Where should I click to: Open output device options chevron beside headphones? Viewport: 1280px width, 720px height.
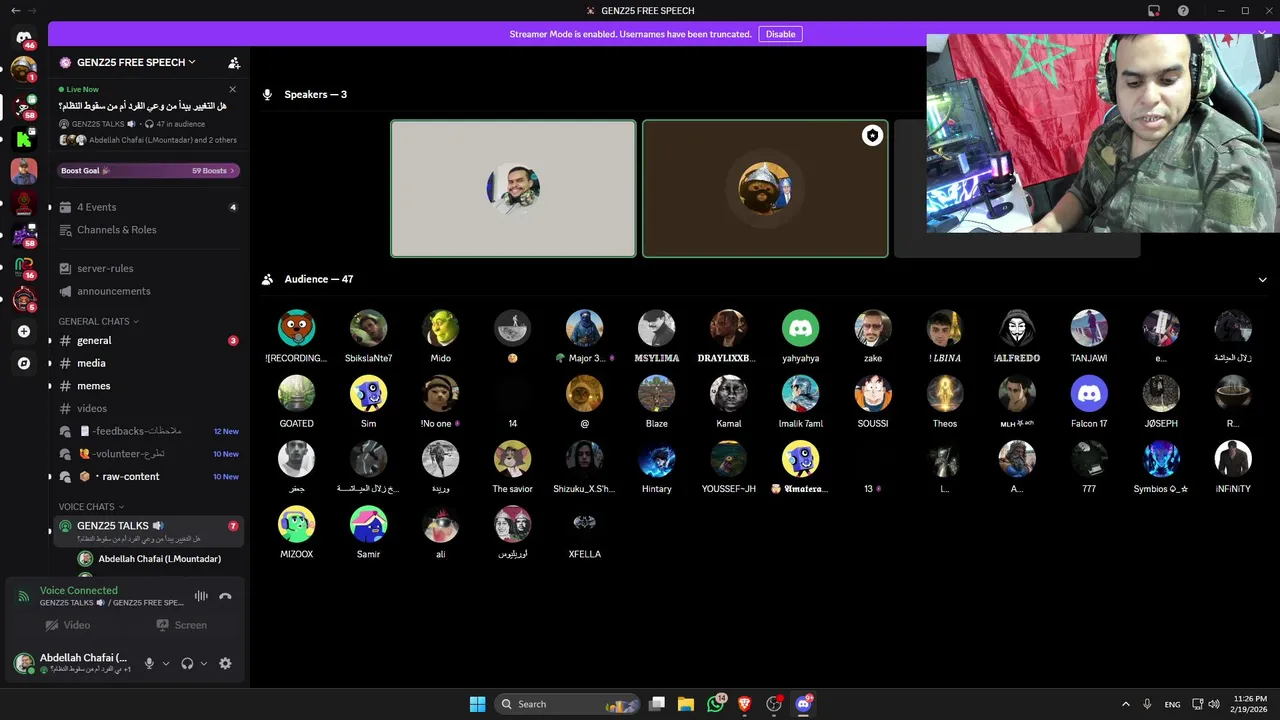(x=204, y=663)
